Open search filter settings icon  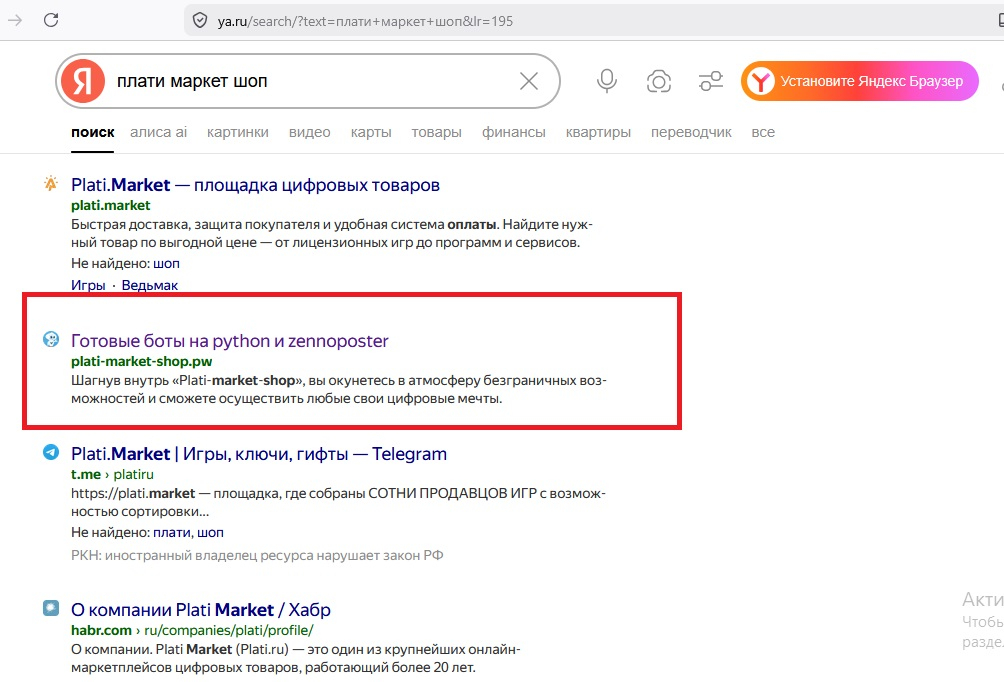click(x=711, y=81)
